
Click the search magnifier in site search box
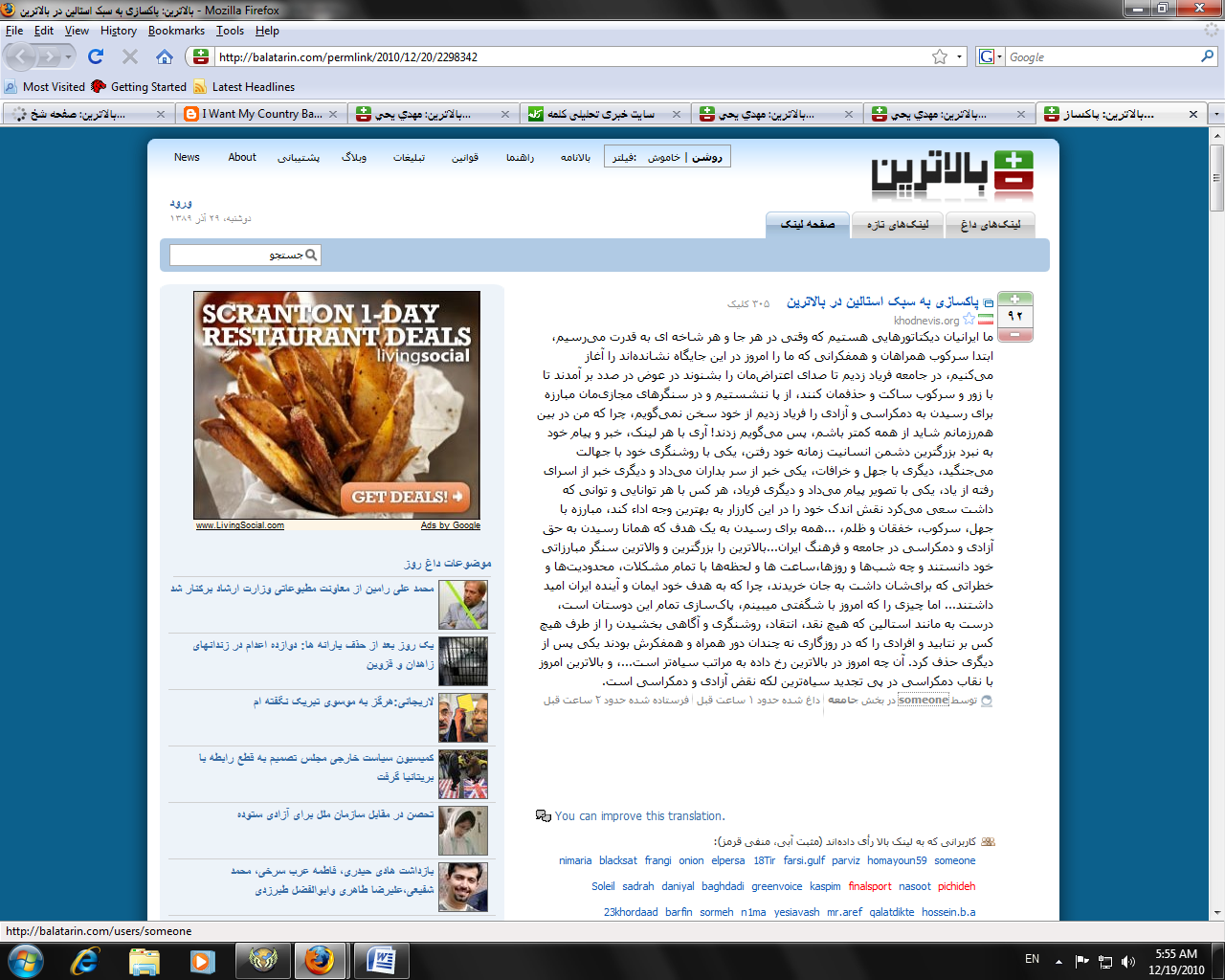[x=311, y=255]
